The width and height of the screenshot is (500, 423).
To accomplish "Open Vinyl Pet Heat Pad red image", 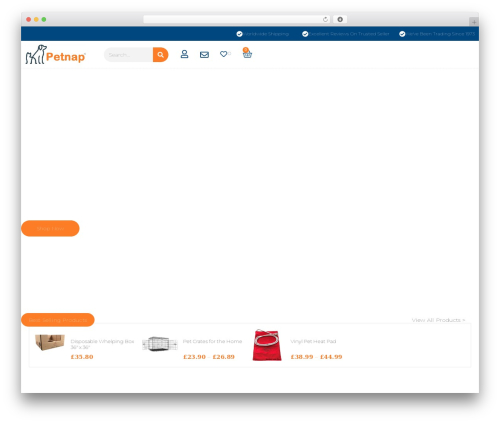I will [267, 345].
